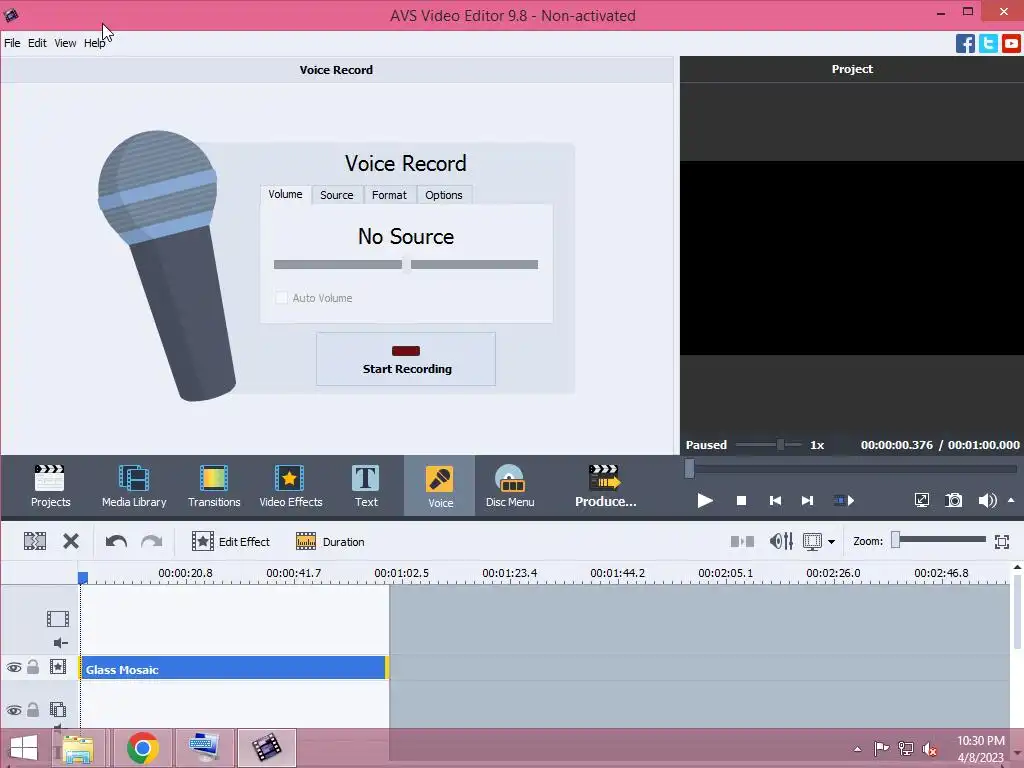Show hidden system tray icons

click(x=857, y=749)
